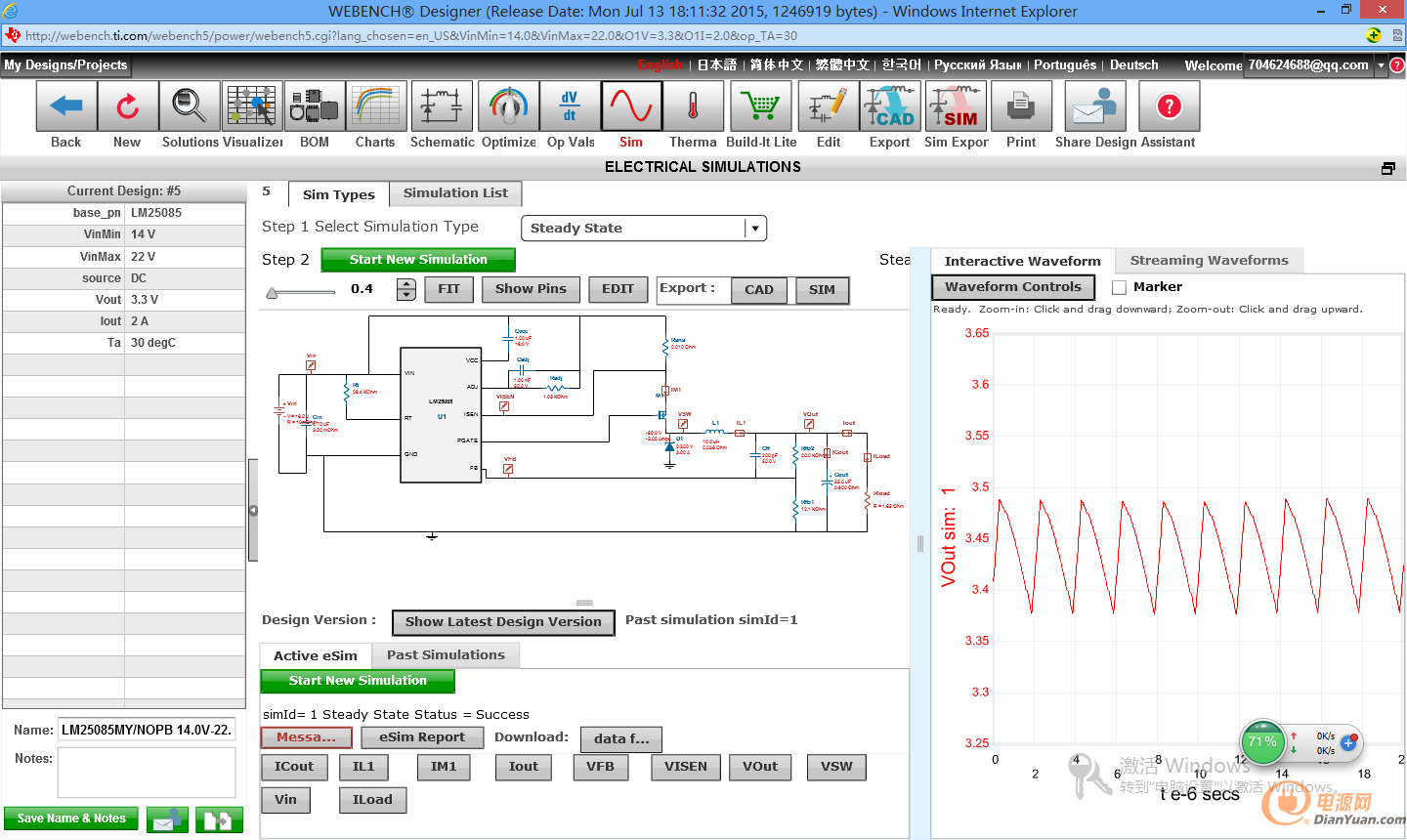This screenshot has height=840, width=1407.
Task: Plot the VSW waveform button
Action: pos(836,768)
